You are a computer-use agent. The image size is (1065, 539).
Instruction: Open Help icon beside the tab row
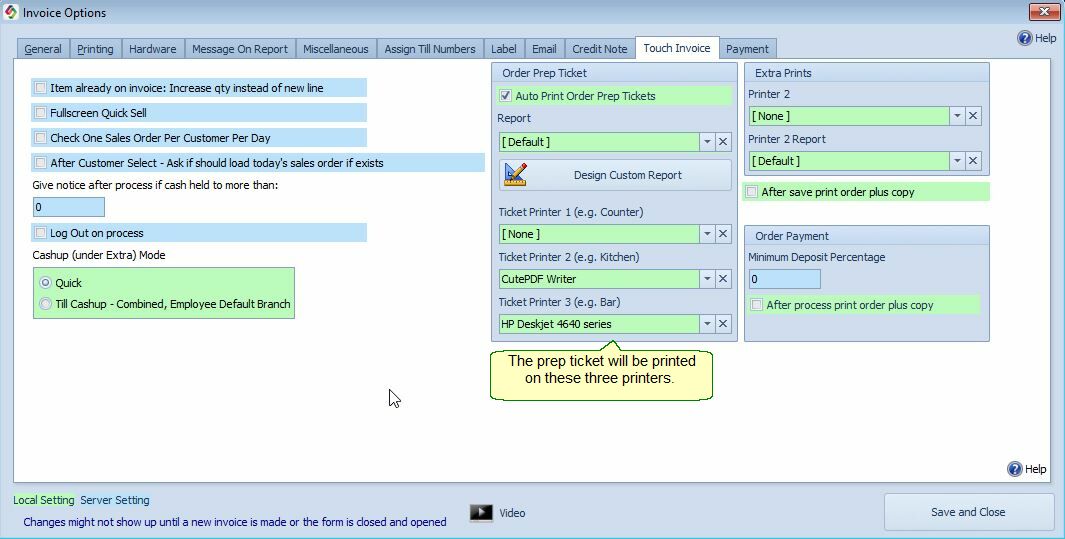point(1024,38)
